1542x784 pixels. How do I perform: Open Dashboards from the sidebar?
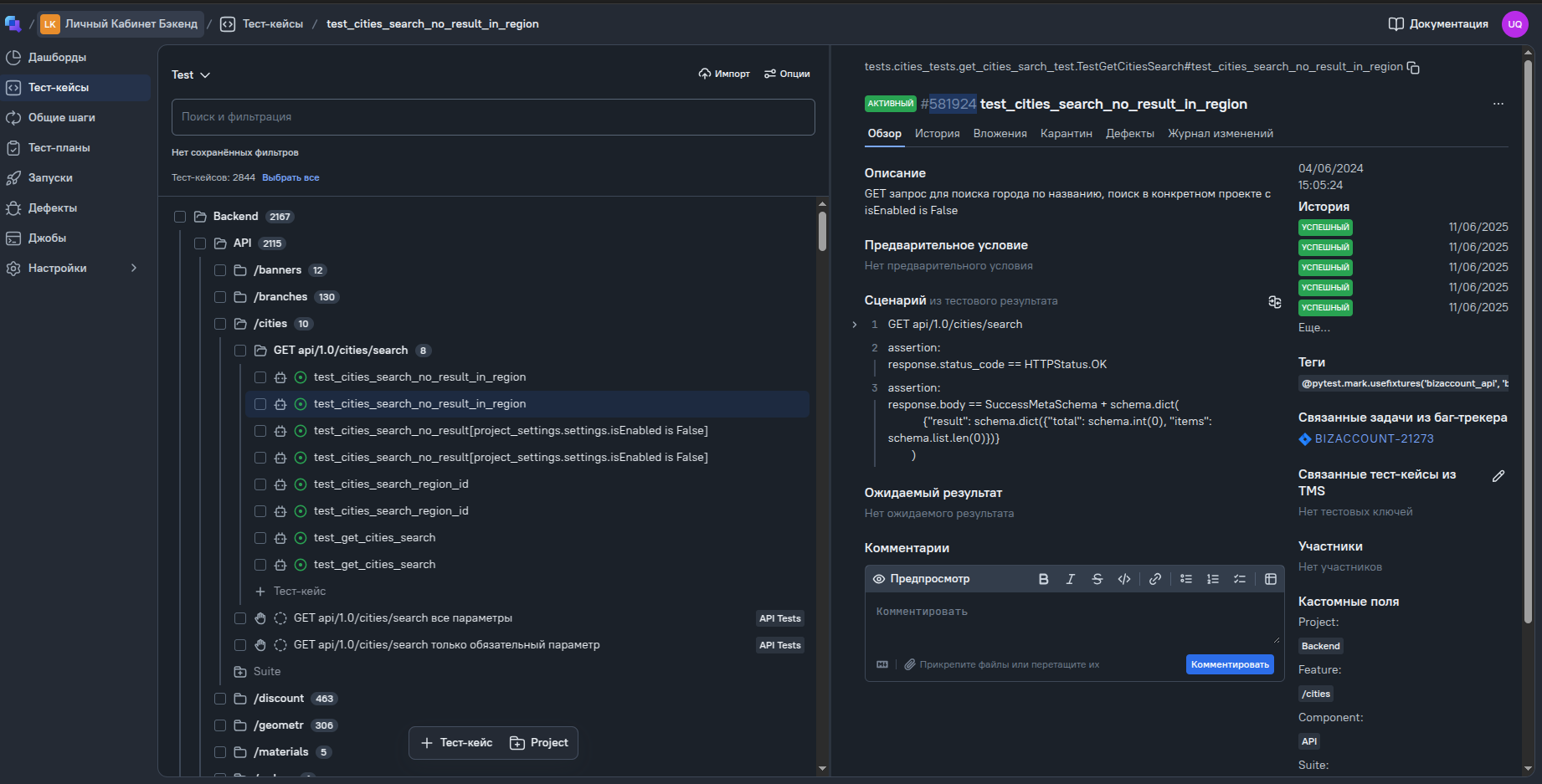click(57, 58)
